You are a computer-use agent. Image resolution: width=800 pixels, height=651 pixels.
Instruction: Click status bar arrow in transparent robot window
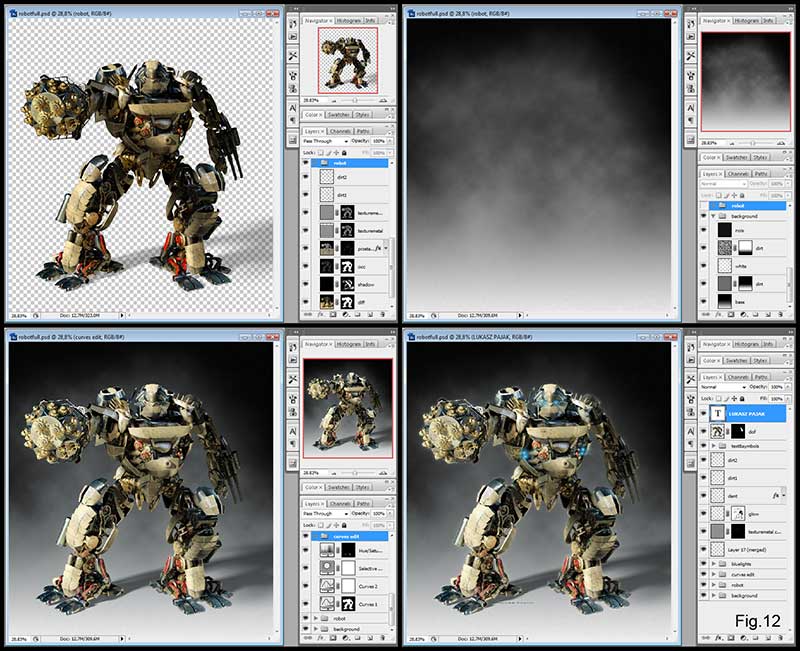pyautogui.click(x=121, y=315)
